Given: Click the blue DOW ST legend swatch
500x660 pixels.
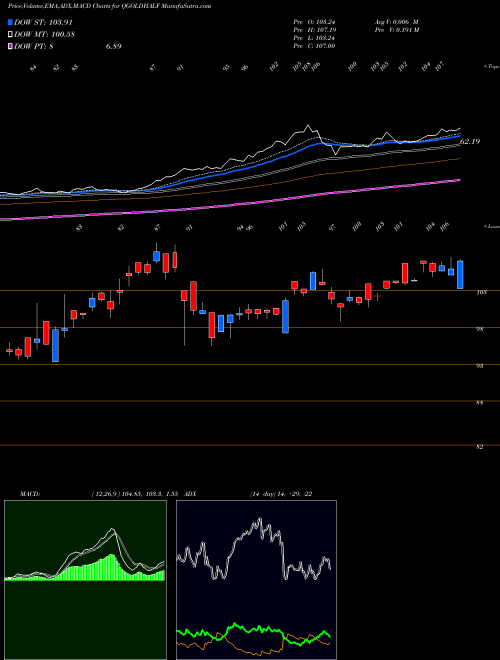Looking at the screenshot, I should click(x=11, y=22).
